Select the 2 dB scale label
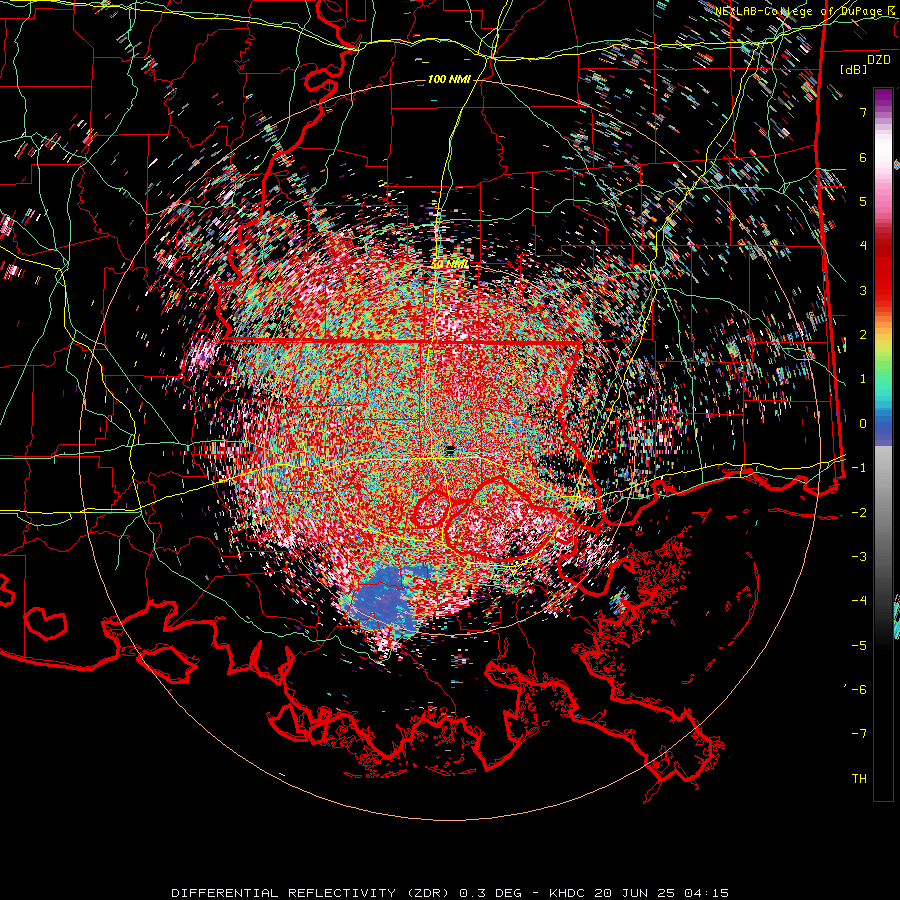Screen dimensions: 900x900 tap(863, 335)
